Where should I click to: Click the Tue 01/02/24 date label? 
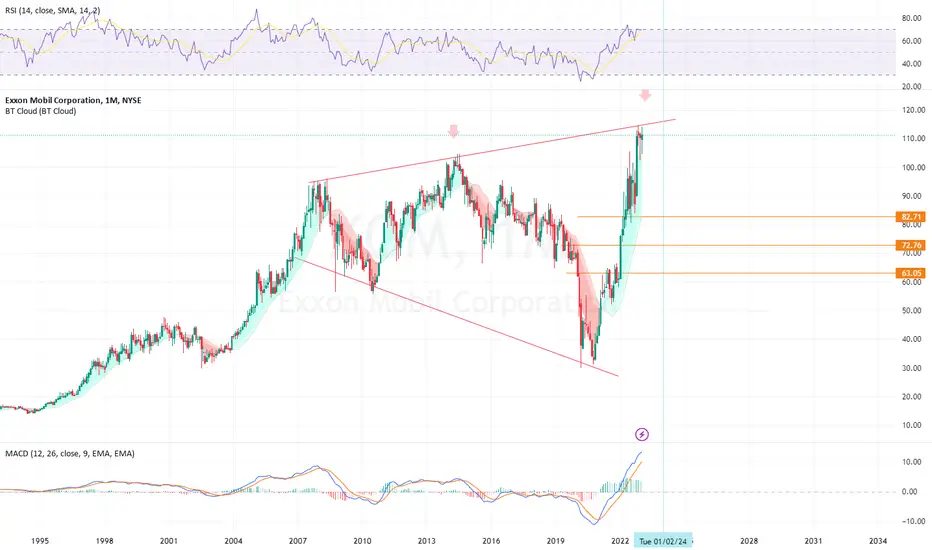pyautogui.click(x=663, y=541)
